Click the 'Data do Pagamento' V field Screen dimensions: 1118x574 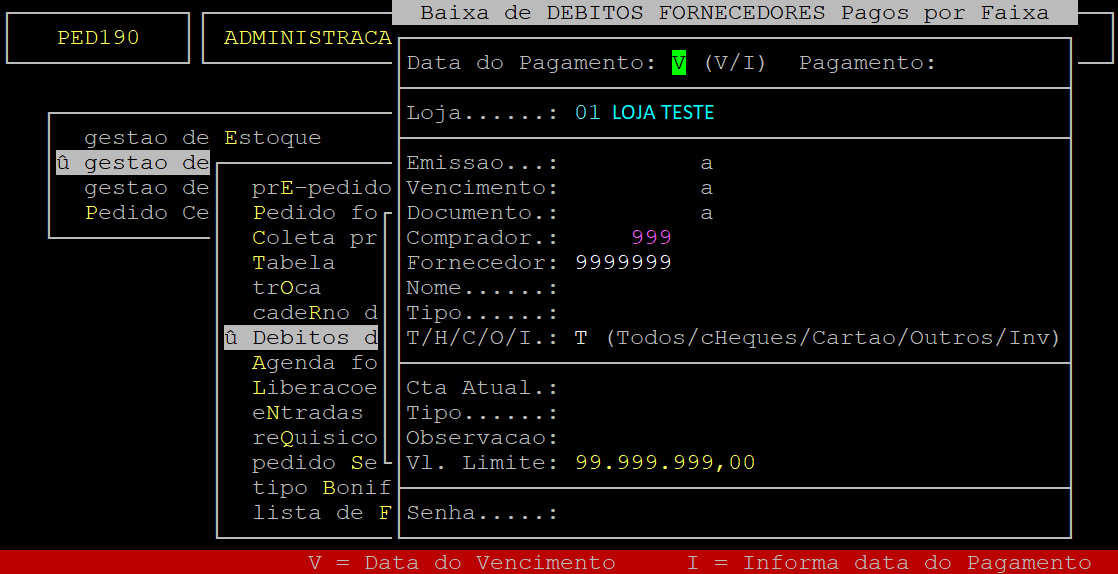click(679, 63)
